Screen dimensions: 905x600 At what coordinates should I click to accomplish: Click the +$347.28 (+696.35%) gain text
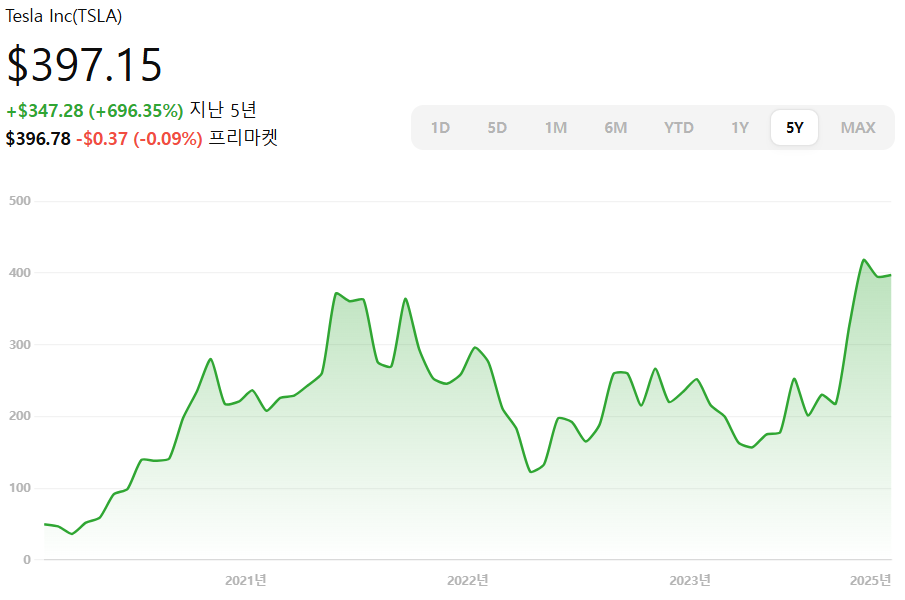click(95, 111)
